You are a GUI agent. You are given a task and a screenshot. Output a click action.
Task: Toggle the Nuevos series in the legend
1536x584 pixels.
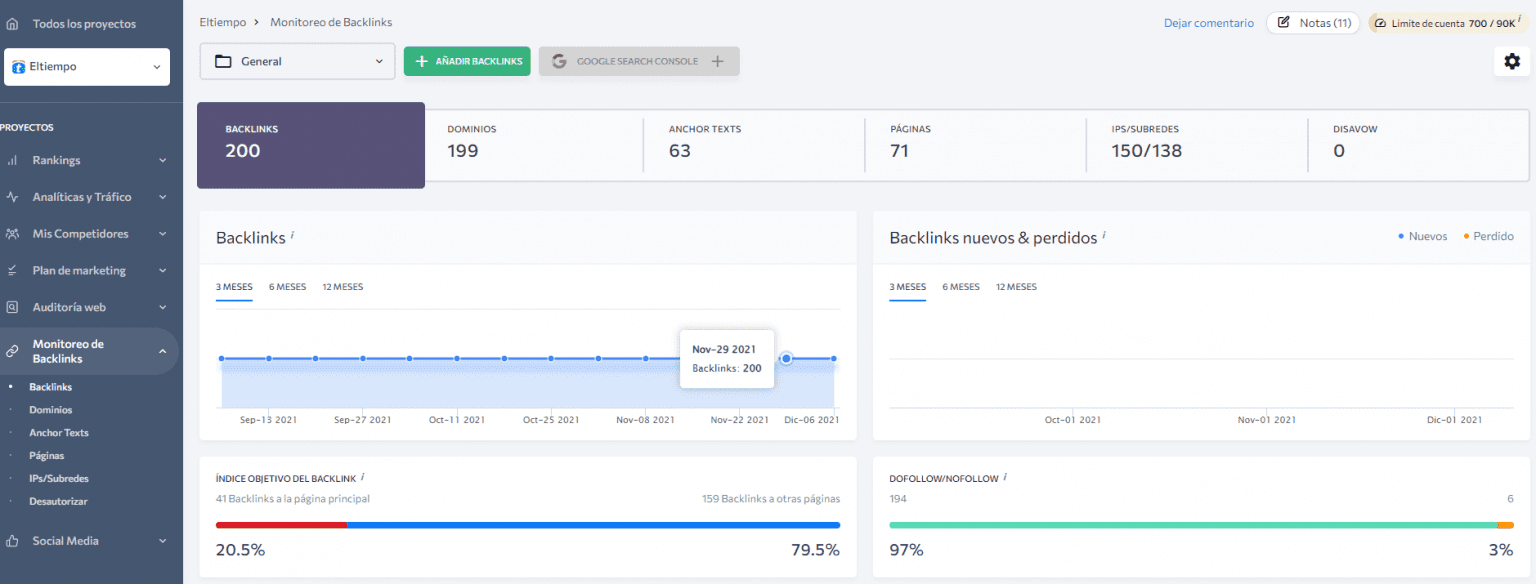[1422, 236]
